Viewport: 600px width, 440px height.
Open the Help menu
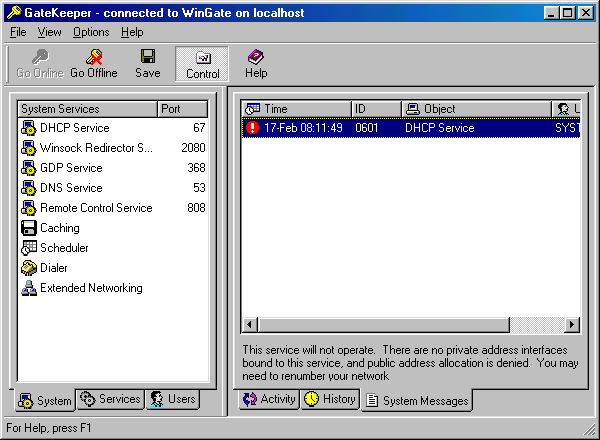(x=132, y=32)
